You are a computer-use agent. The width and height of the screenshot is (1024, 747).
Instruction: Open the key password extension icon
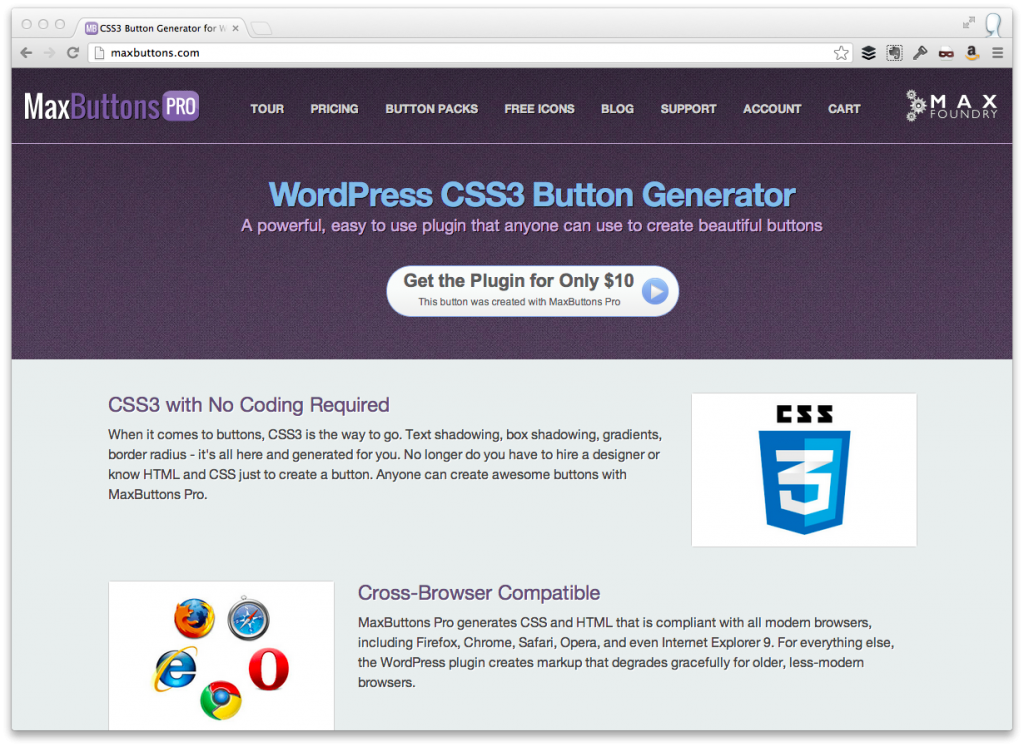pos(920,53)
